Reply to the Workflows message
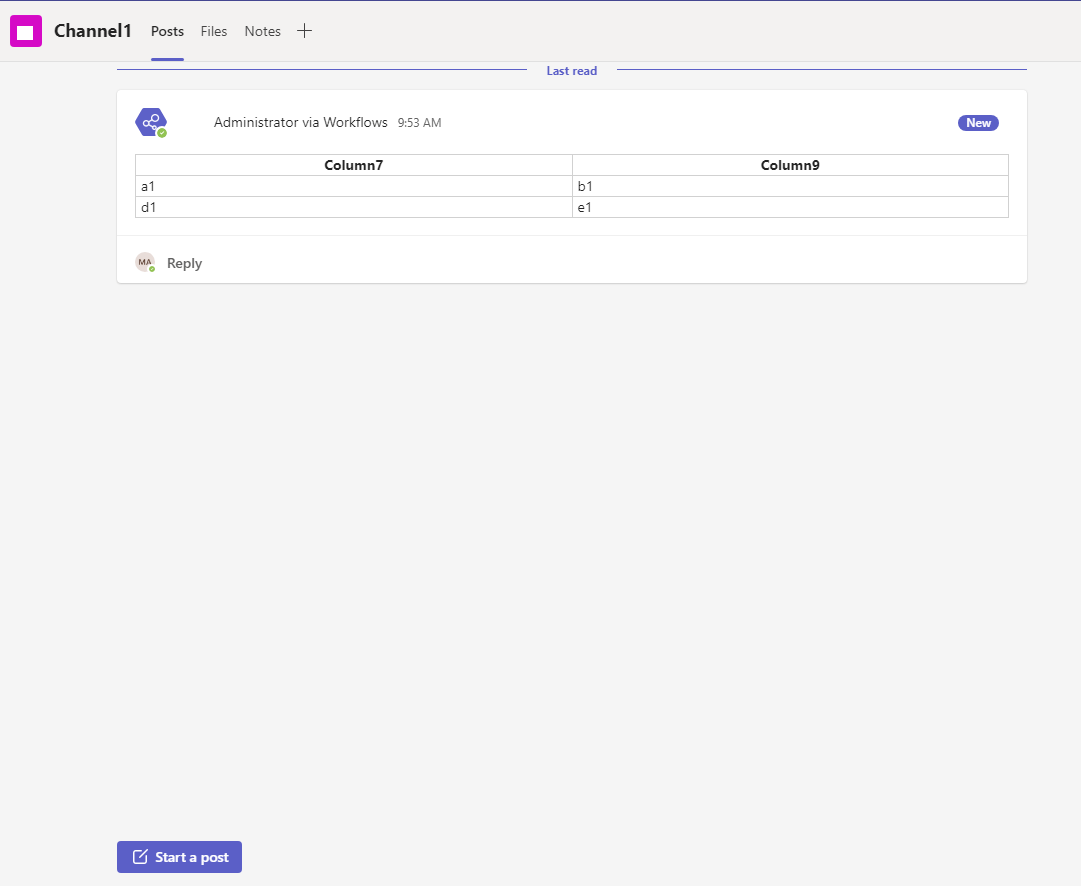 coord(184,263)
